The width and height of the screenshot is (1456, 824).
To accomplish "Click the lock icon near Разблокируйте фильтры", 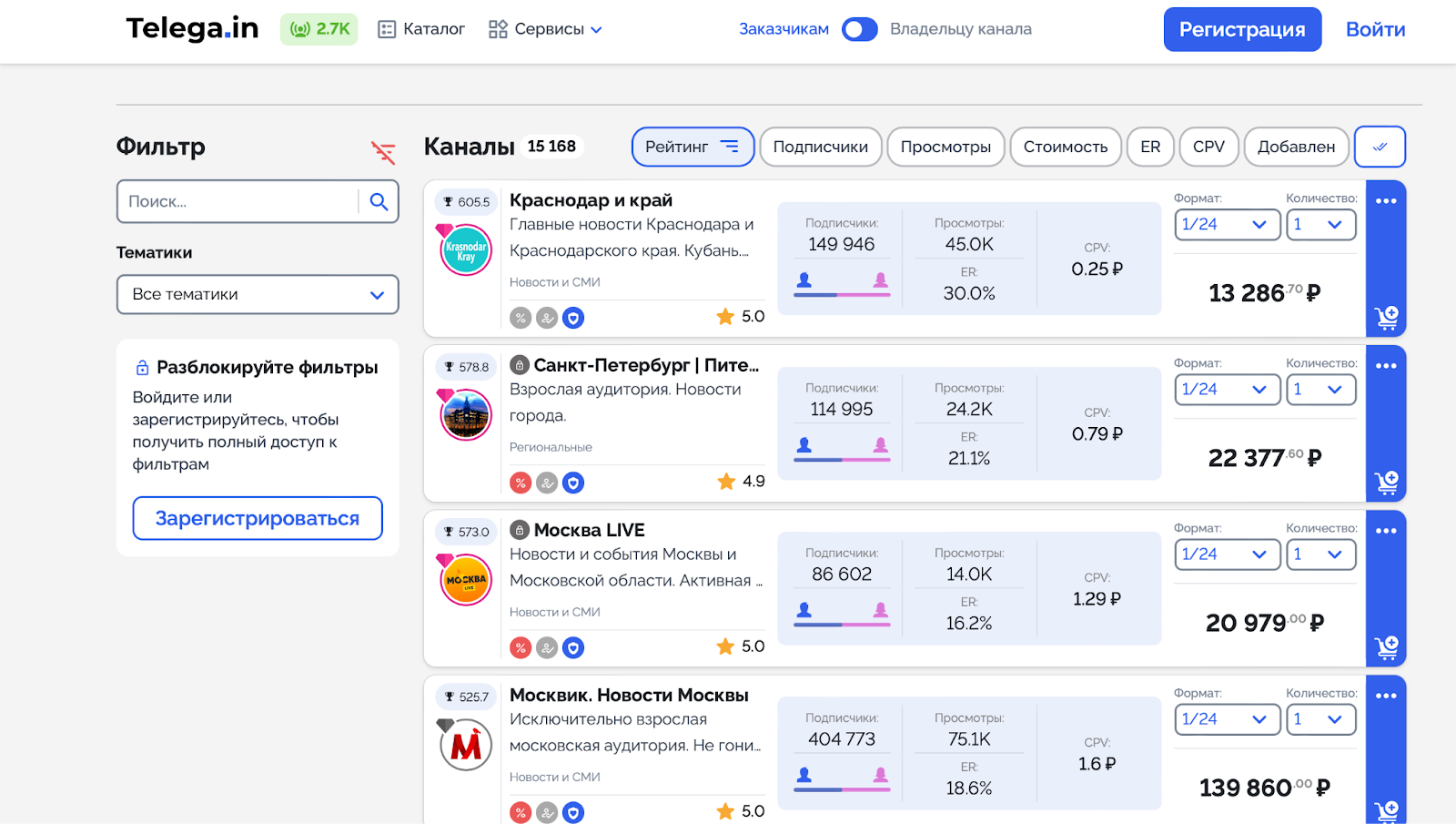I will point(142,368).
